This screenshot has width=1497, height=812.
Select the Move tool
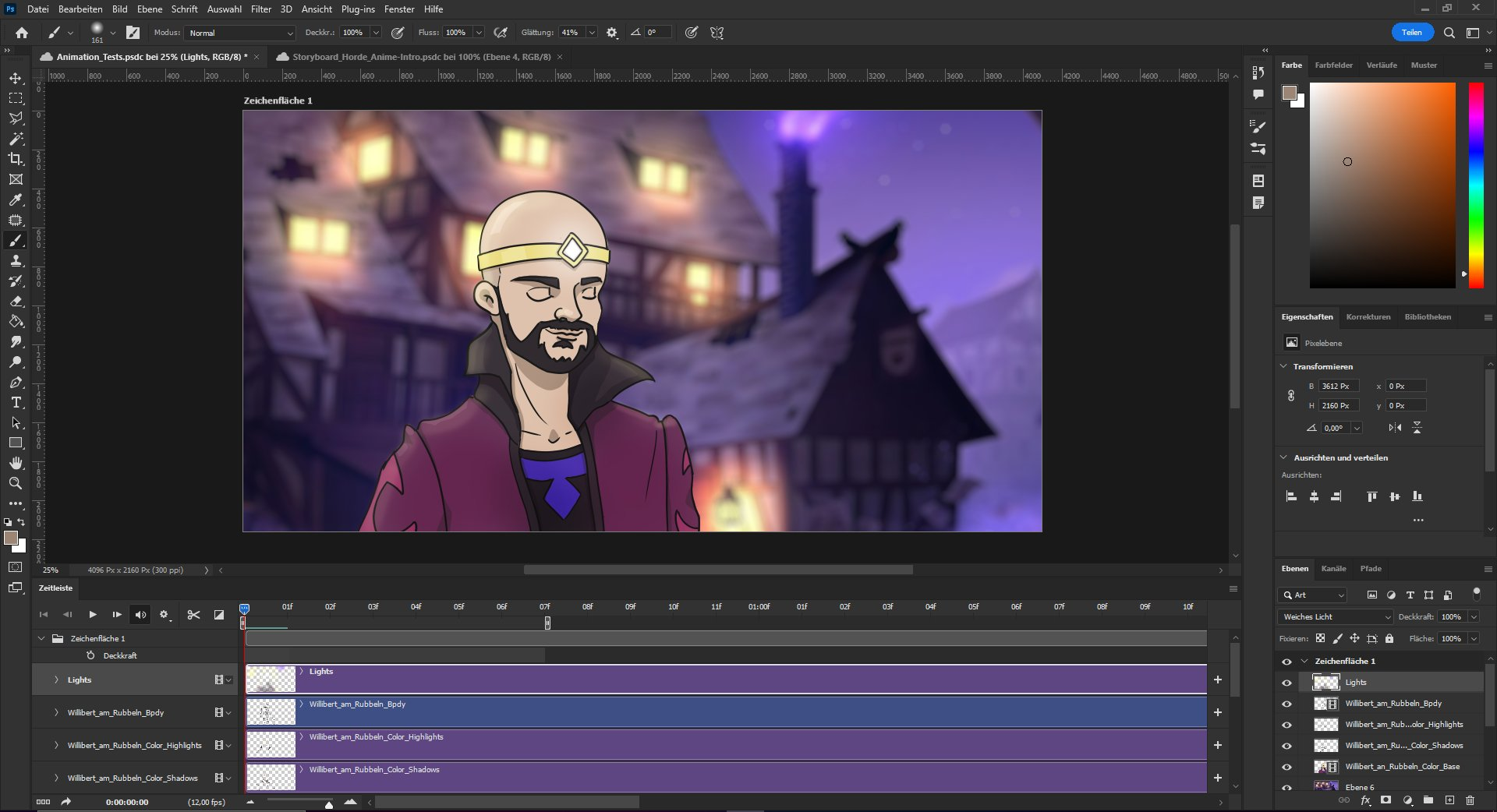(16, 78)
